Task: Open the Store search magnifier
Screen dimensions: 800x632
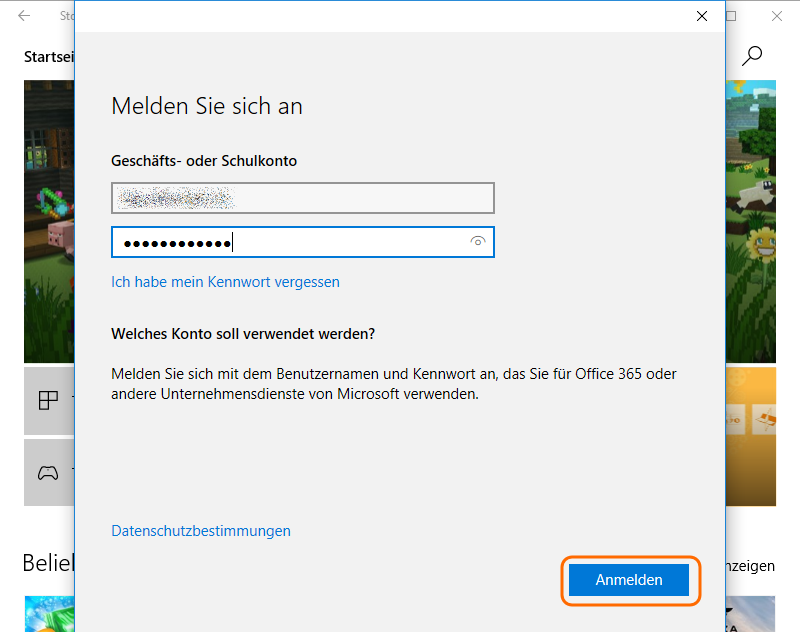Action: [753, 56]
